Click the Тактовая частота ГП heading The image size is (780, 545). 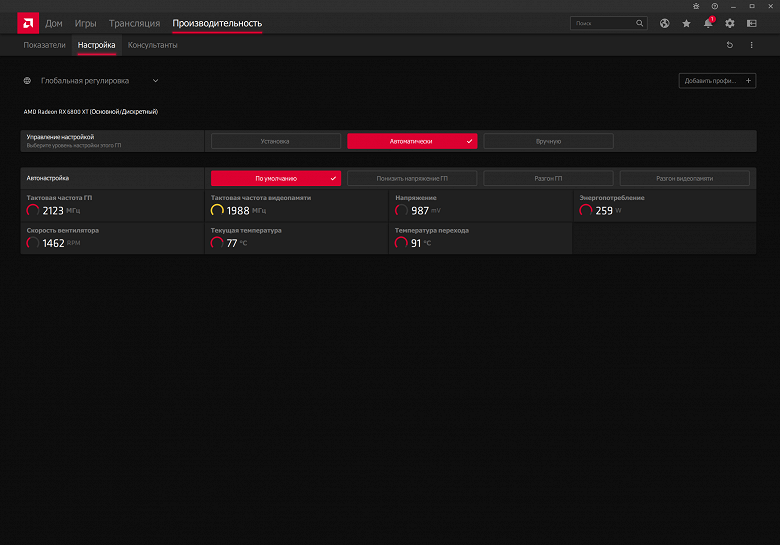click(x=59, y=197)
